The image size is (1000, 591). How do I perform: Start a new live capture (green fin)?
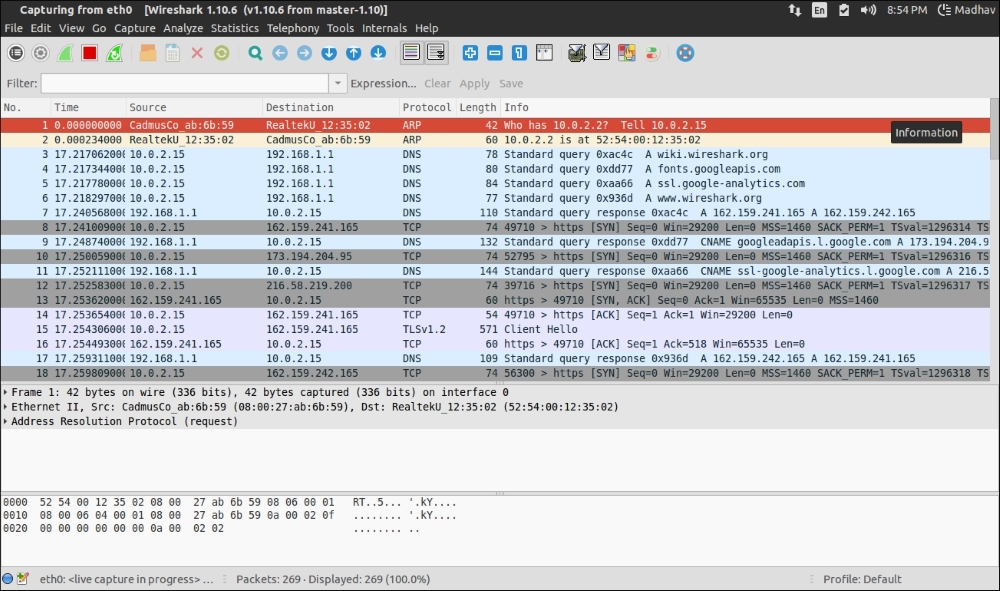pos(65,53)
